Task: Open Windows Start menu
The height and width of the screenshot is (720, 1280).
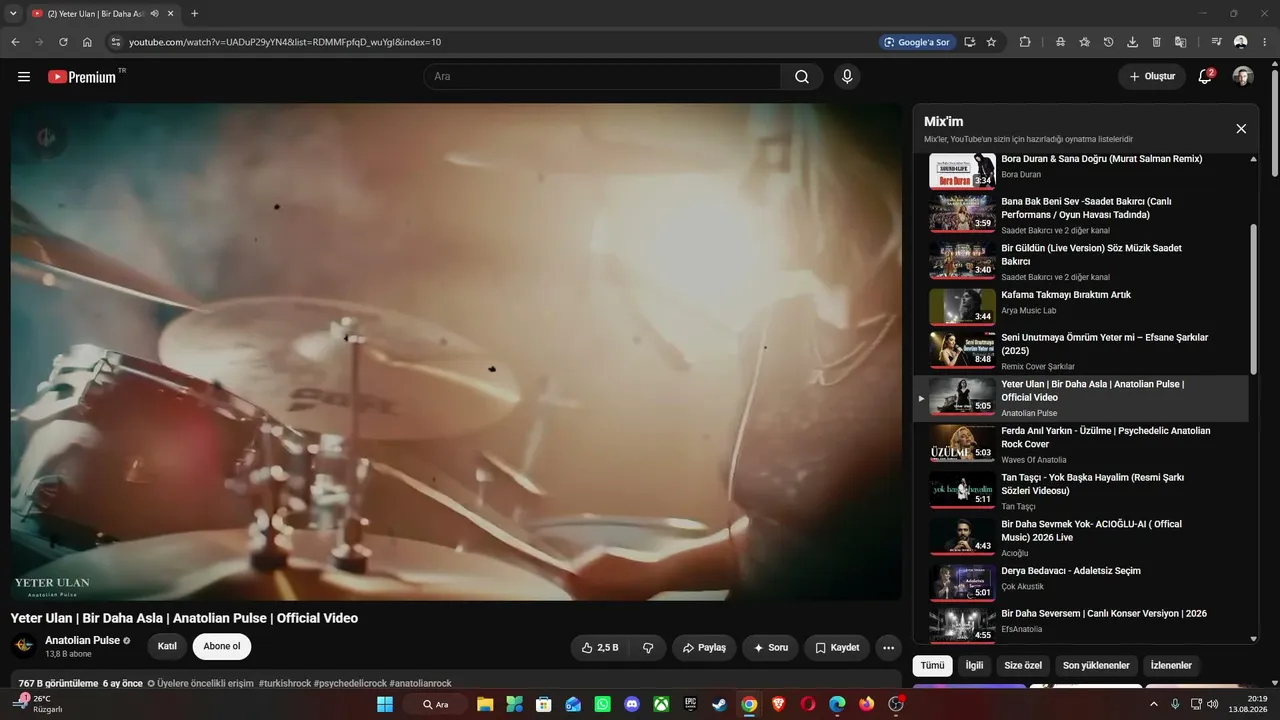Action: [385, 704]
